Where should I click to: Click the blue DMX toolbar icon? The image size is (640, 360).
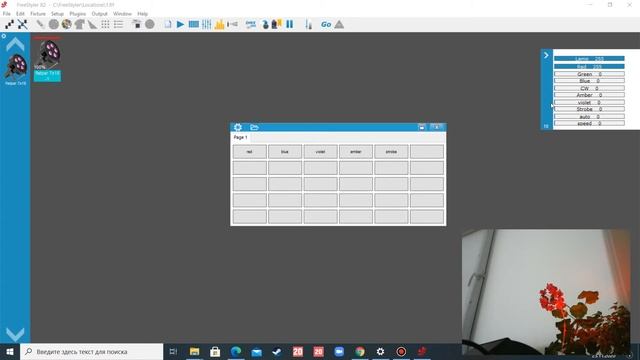(x=251, y=24)
